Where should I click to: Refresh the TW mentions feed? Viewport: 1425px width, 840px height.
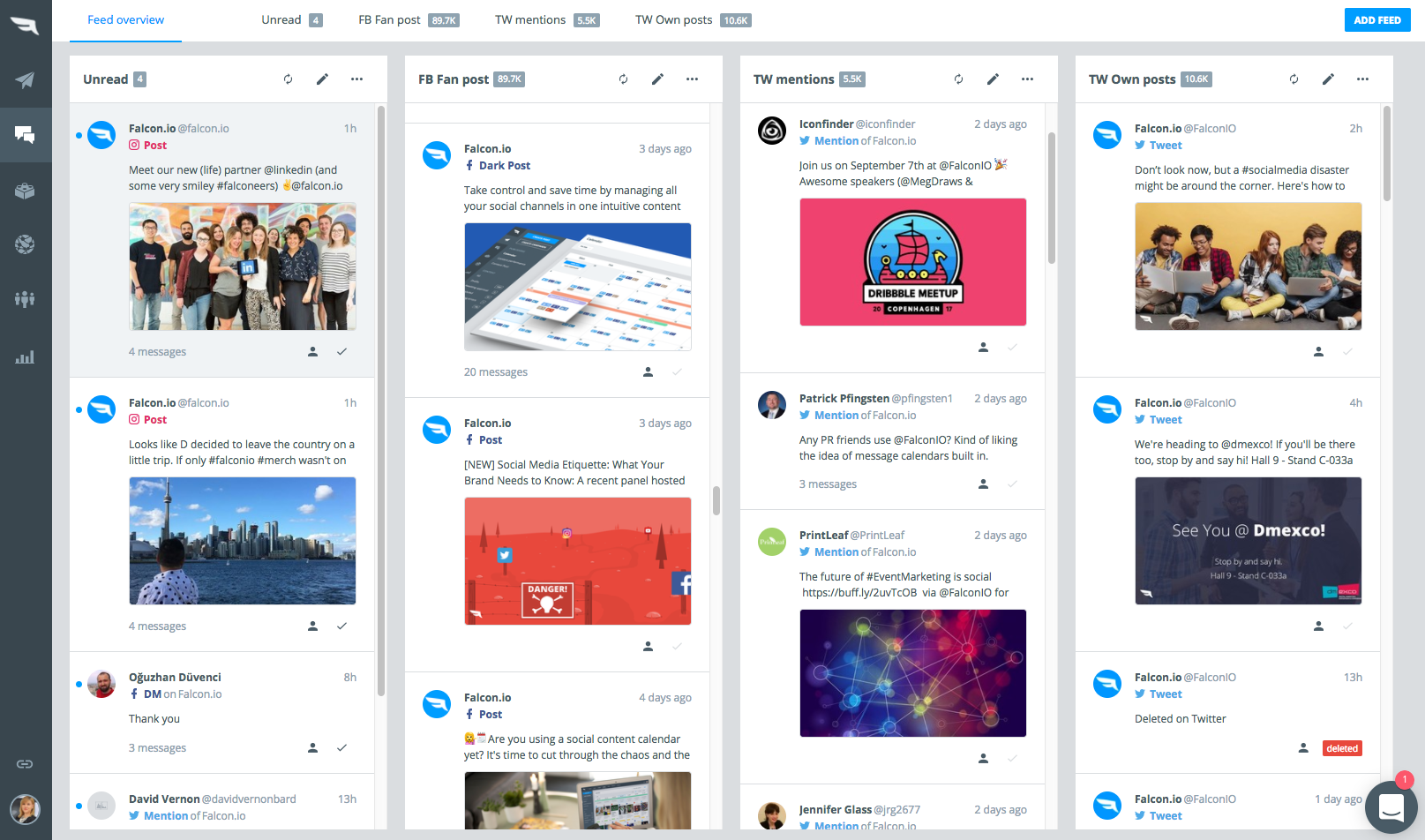click(958, 79)
